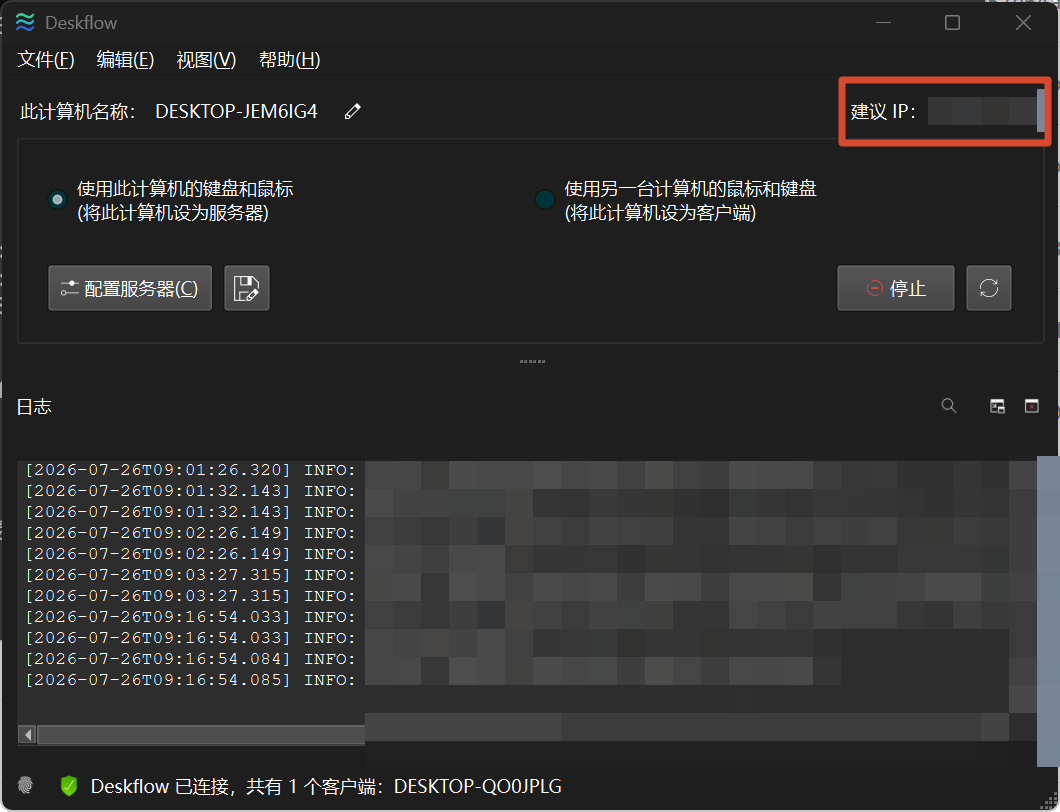Screen dimensions: 1060x812
Task: Click the detach log window icon
Action: click(997, 406)
